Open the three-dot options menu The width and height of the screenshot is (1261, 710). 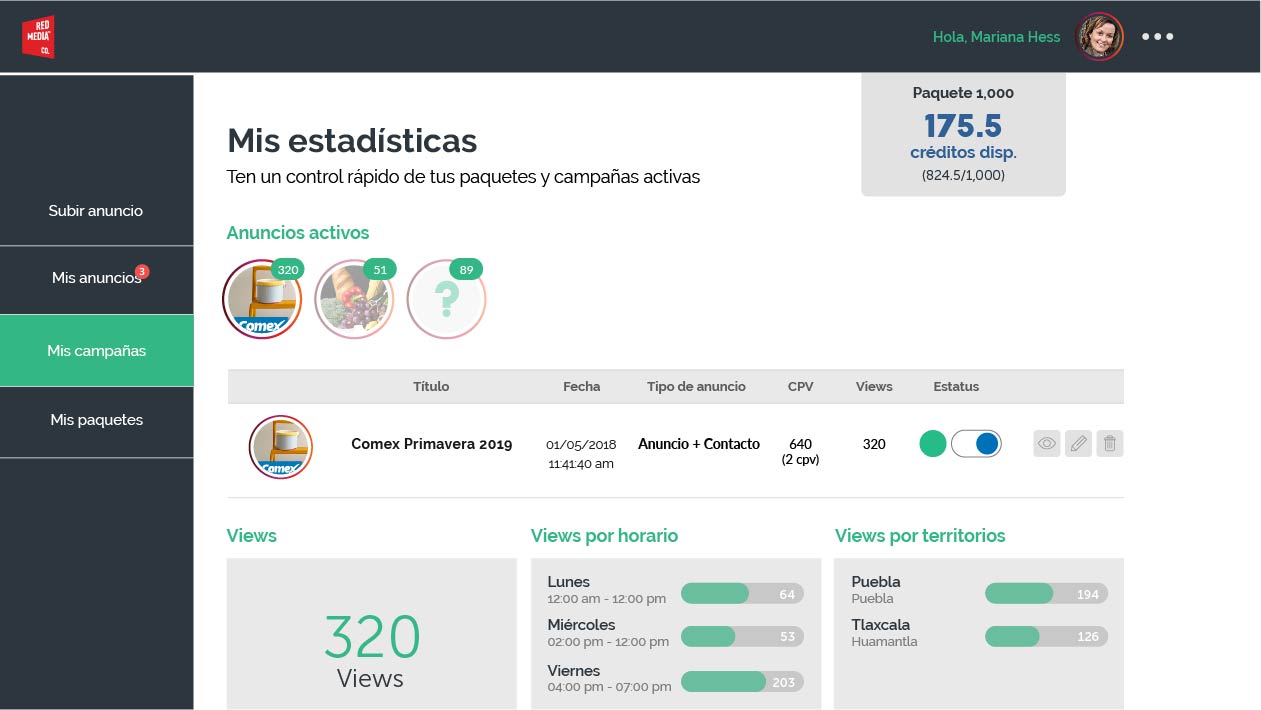(x=1157, y=37)
